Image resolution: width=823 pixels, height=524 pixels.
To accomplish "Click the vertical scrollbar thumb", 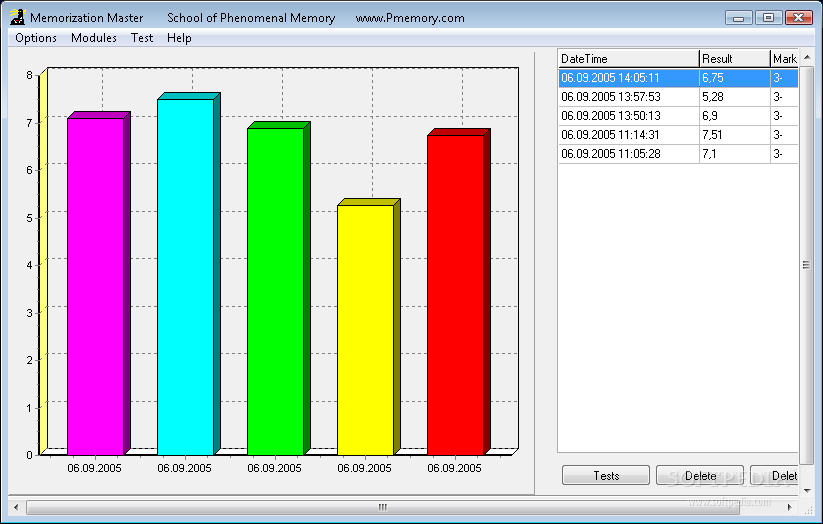I will (x=807, y=265).
